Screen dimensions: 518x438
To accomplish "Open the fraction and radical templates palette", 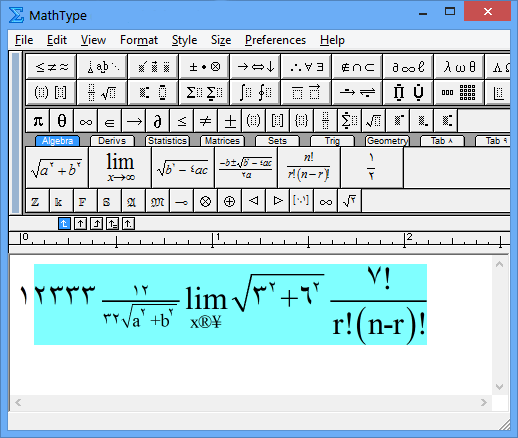I will [102, 92].
